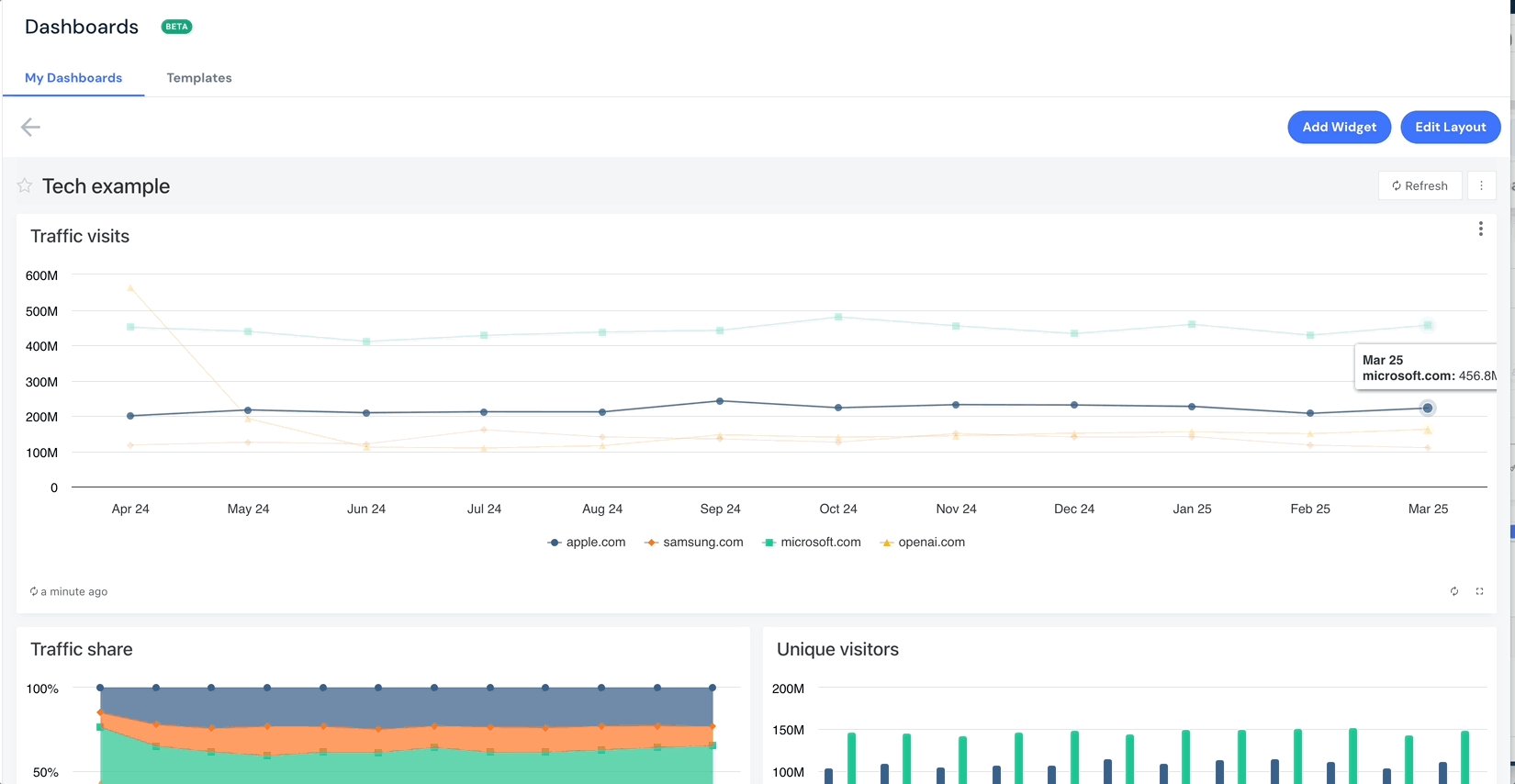Go back using the left arrow icon
Image resolution: width=1515 pixels, height=784 pixels.
click(x=30, y=127)
